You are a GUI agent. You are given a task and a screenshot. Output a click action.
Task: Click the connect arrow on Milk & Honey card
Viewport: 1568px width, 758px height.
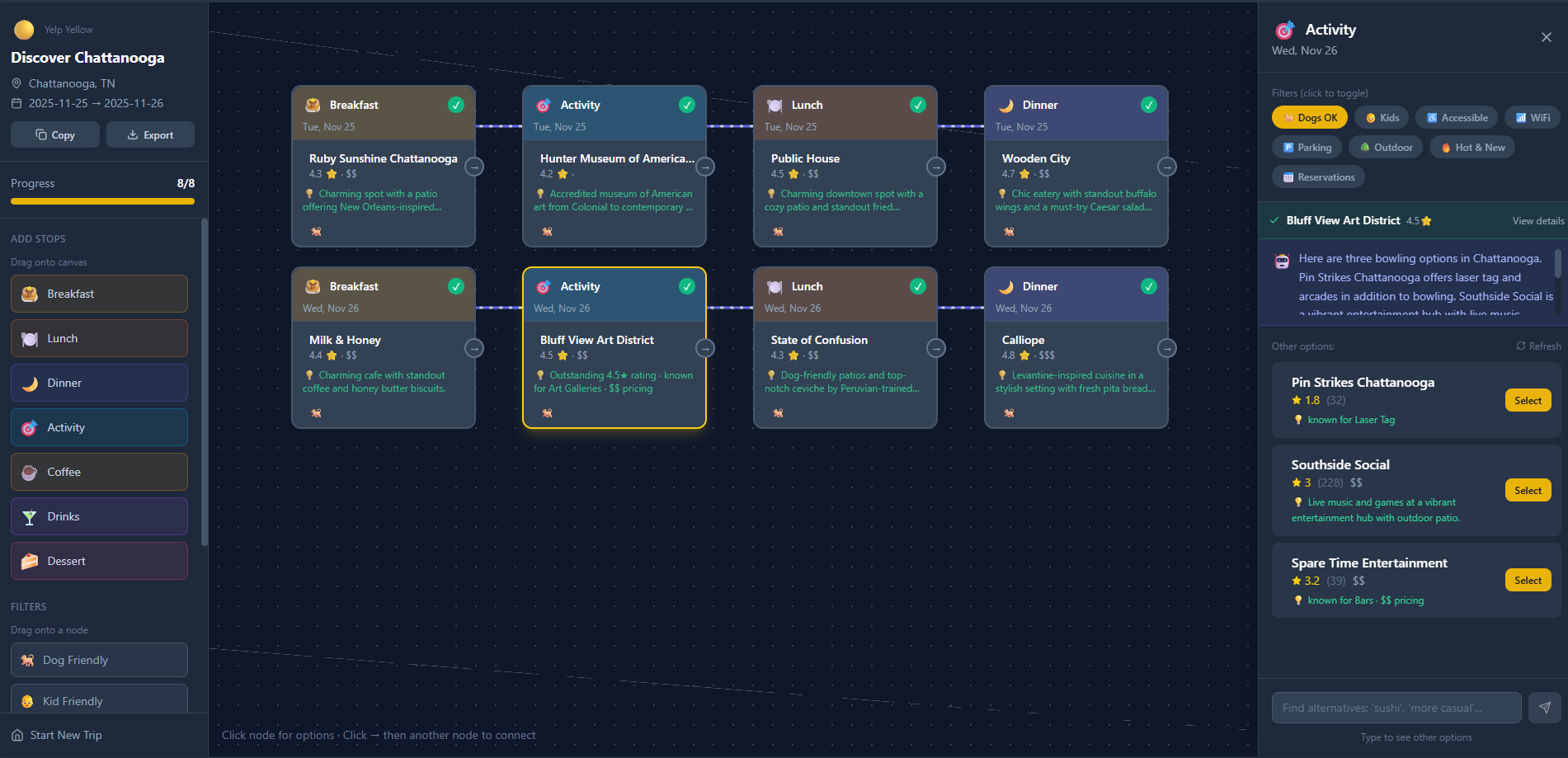click(x=474, y=348)
